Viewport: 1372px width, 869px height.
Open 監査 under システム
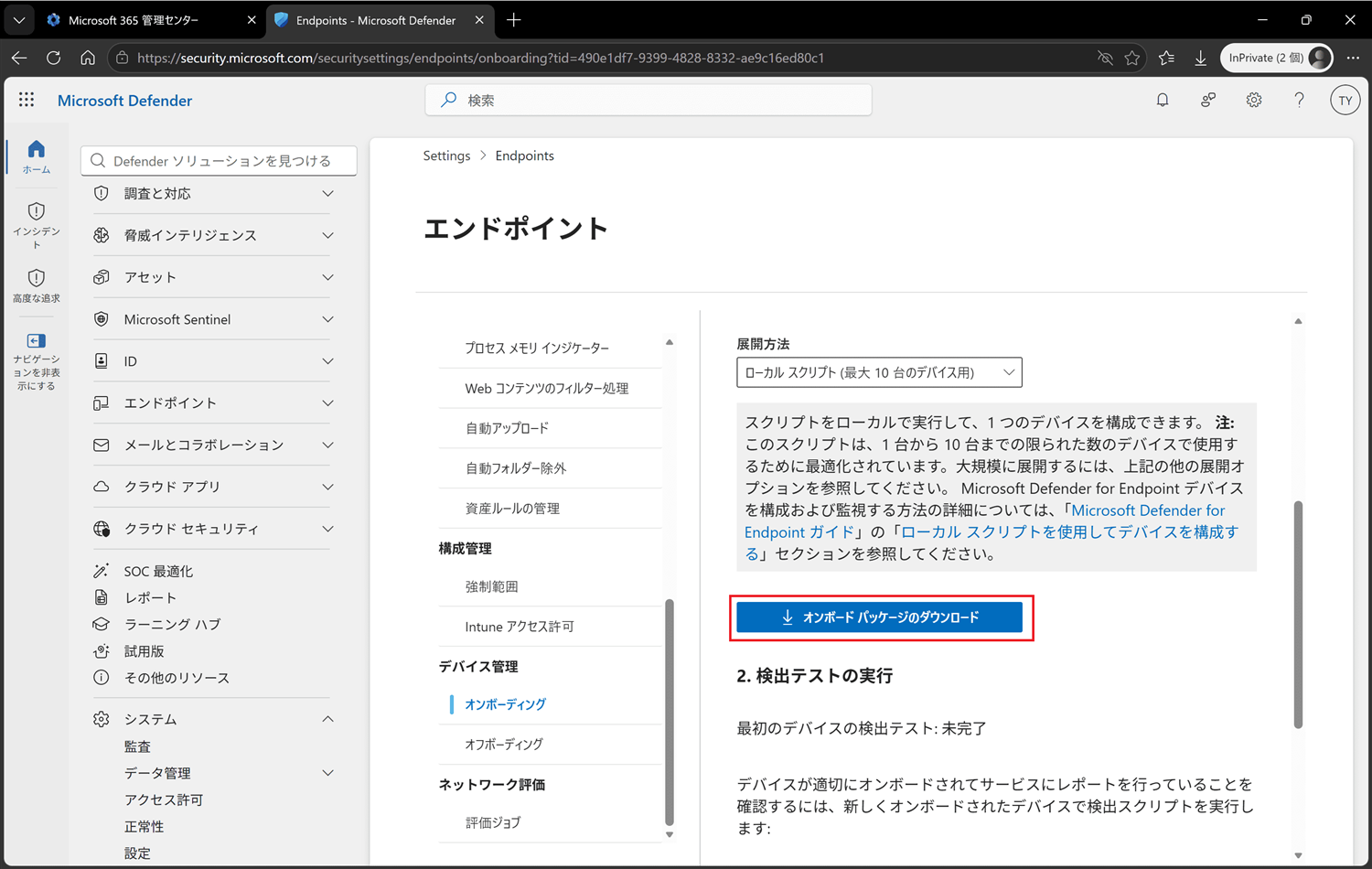tap(137, 746)
